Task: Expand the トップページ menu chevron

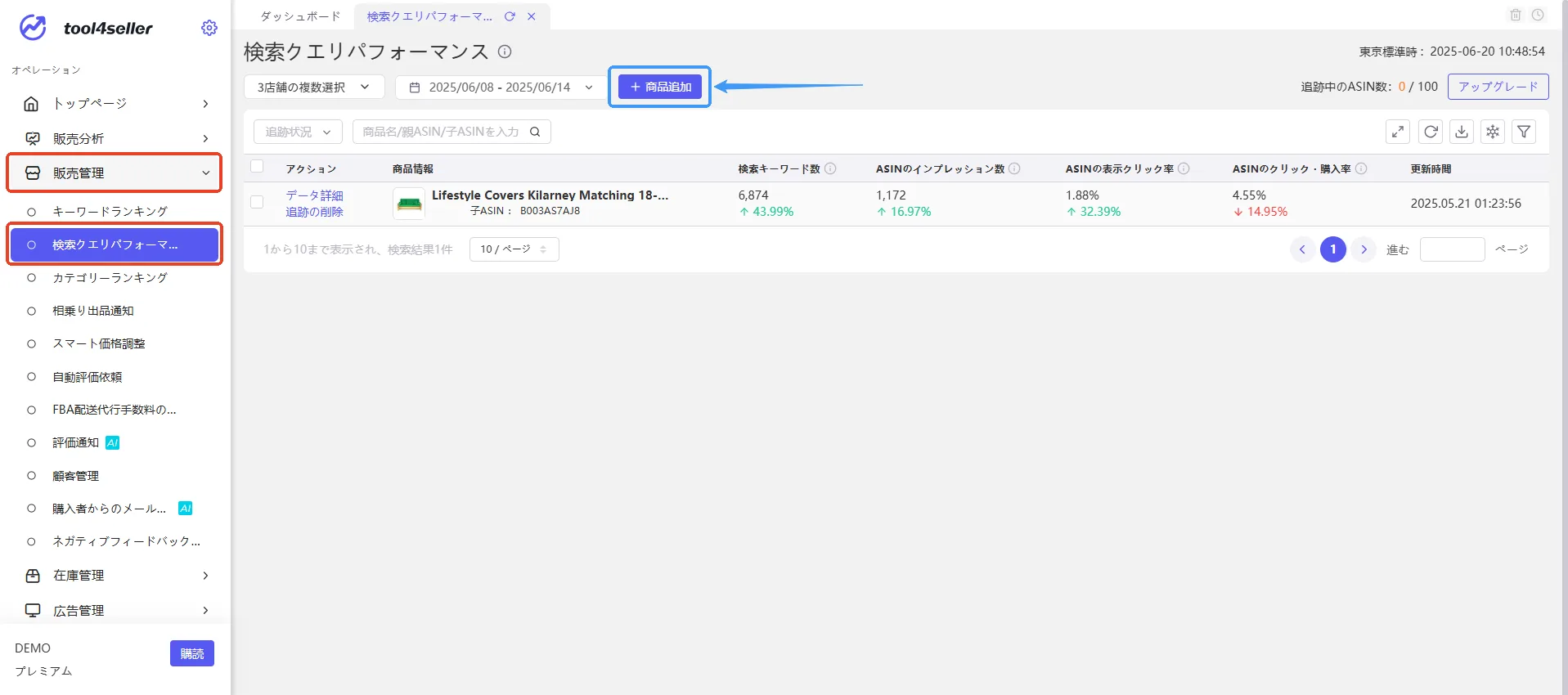Action: pyautogui.click(x=205, y=104)
